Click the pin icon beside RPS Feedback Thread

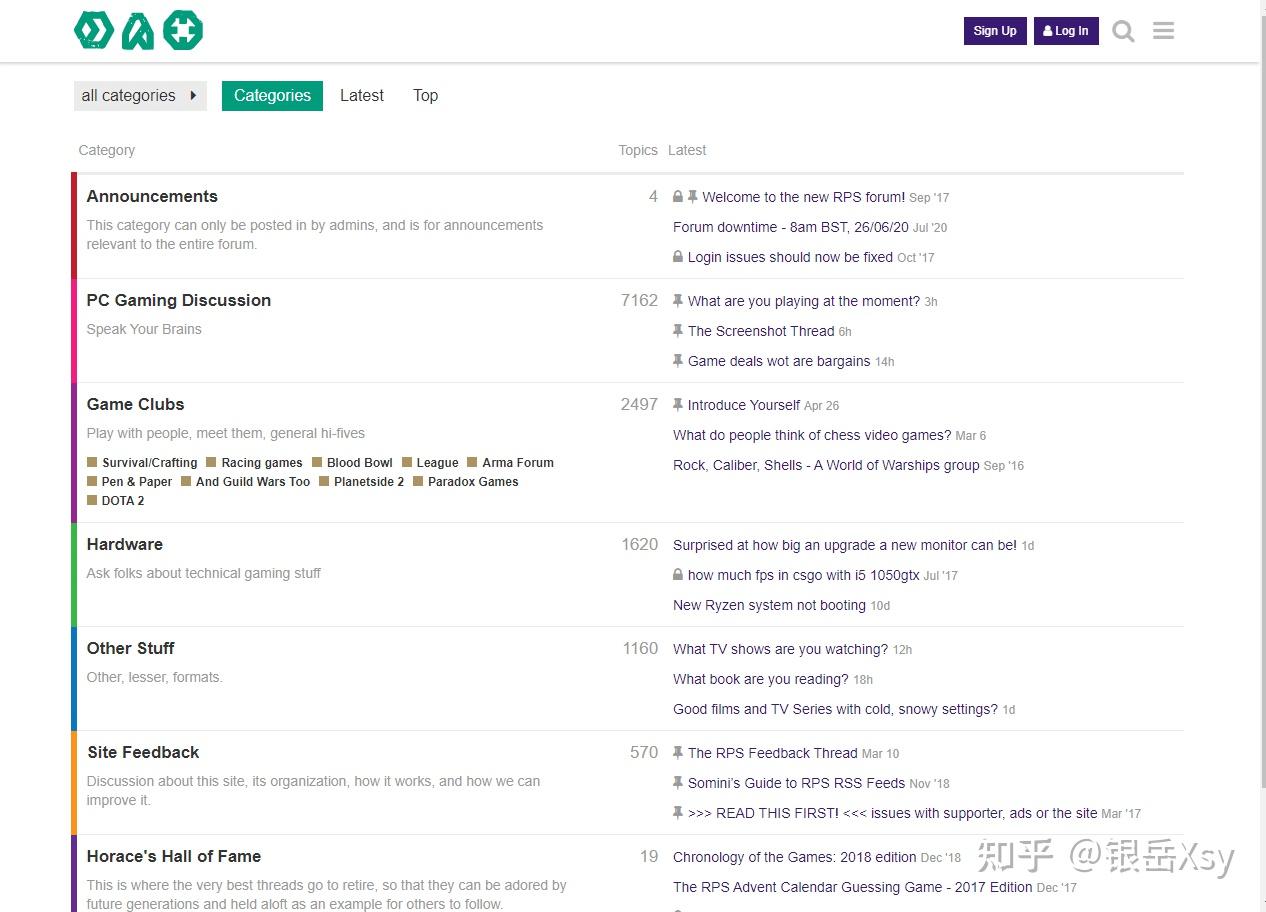[678, 753]
